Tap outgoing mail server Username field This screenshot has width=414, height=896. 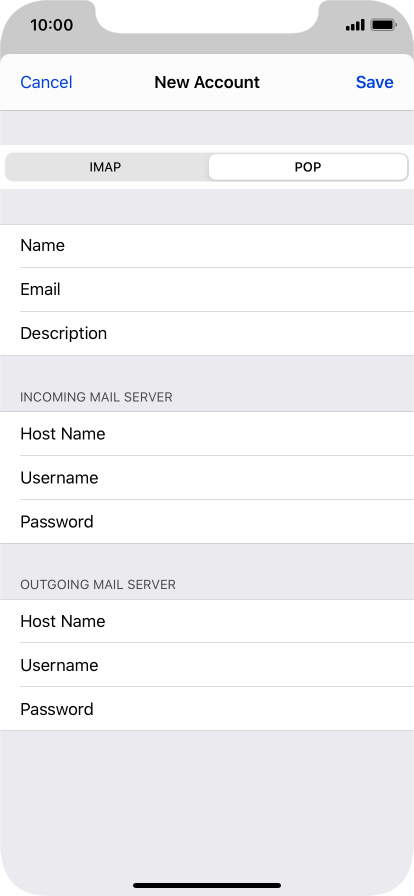click(207, 665)
